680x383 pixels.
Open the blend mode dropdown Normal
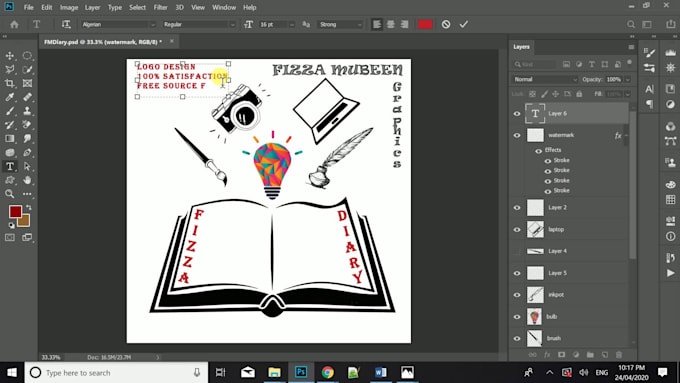tap(545, 79)
